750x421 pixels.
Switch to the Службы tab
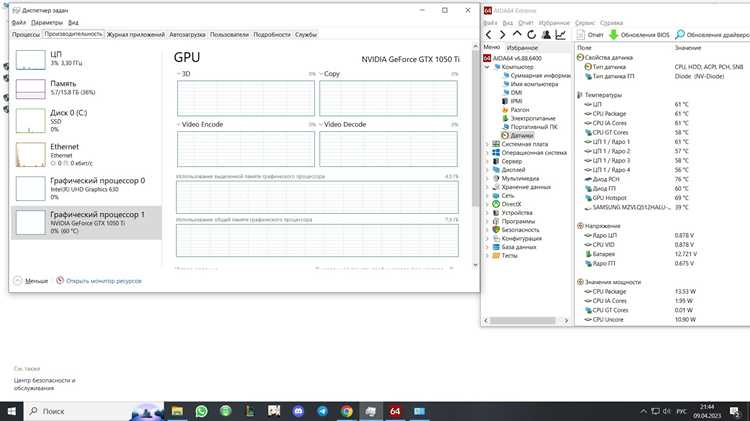click(306, 34)
